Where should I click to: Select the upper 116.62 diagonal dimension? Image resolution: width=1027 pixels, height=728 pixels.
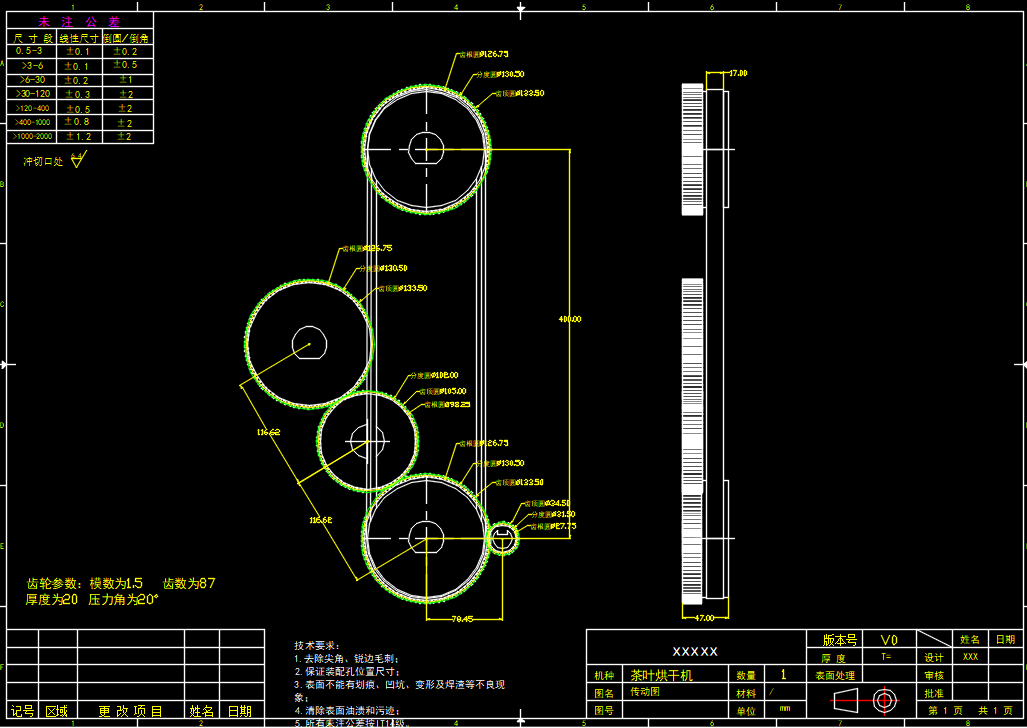point(269,432)
